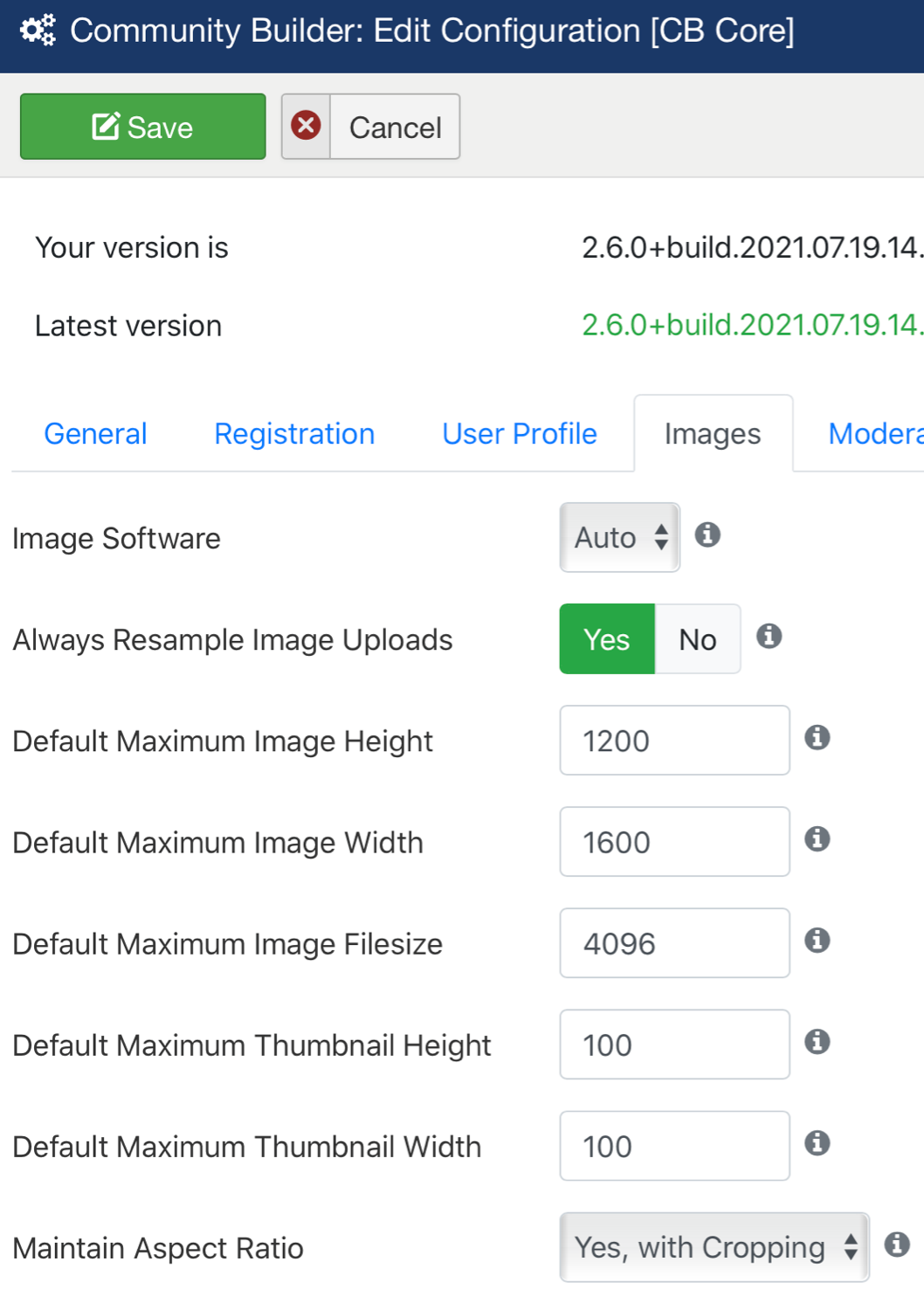Open the User Profile tab

point(520,433)
